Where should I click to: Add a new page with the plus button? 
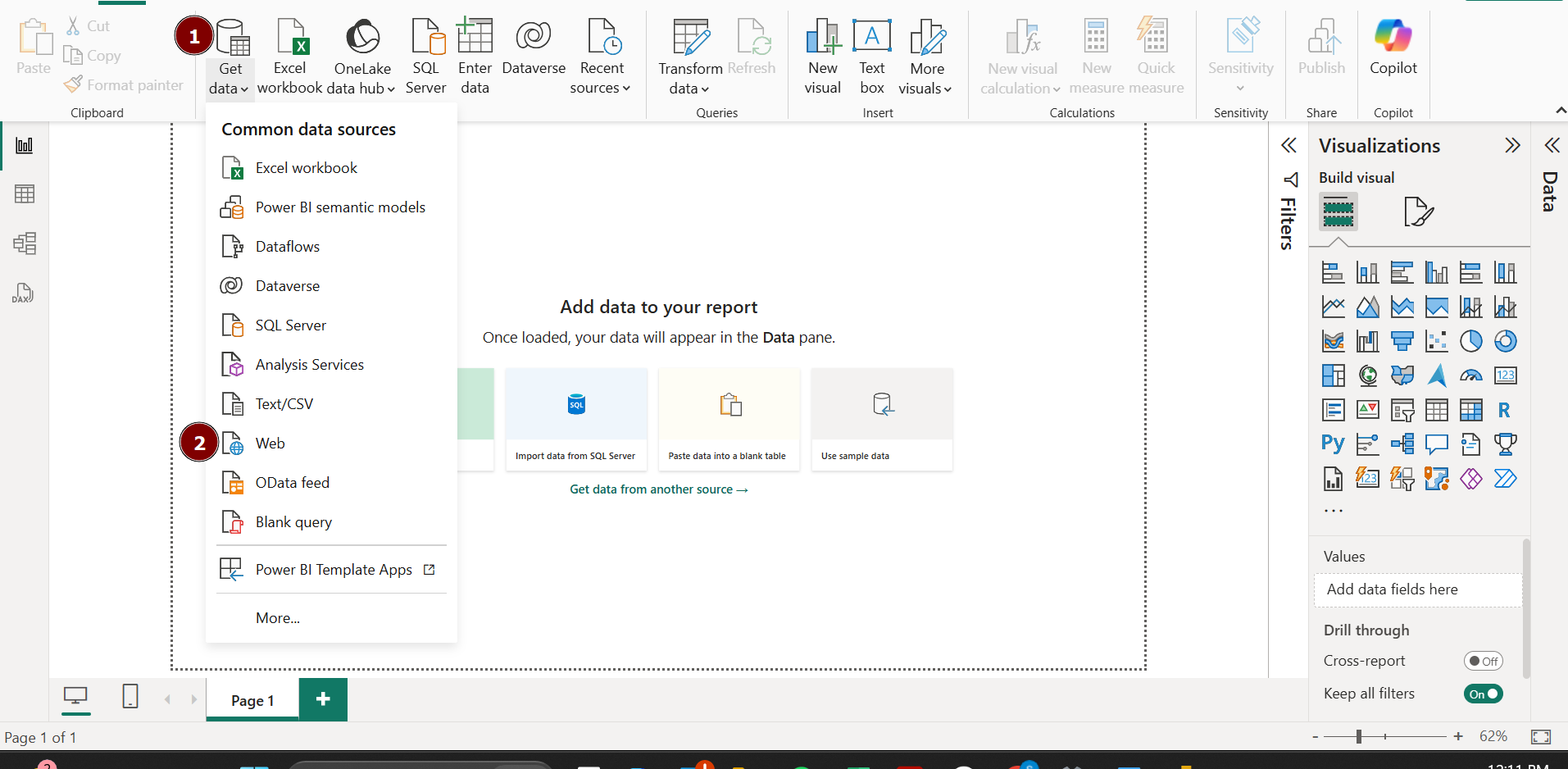point(323,699)
